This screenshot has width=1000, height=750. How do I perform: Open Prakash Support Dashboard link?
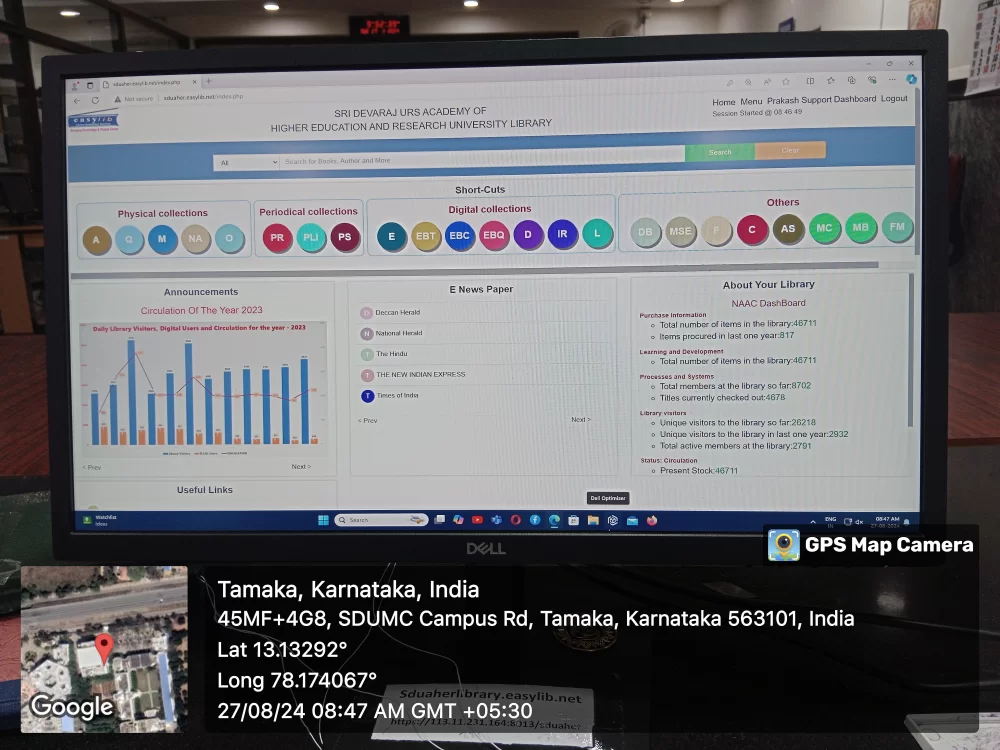click(821, 99)
